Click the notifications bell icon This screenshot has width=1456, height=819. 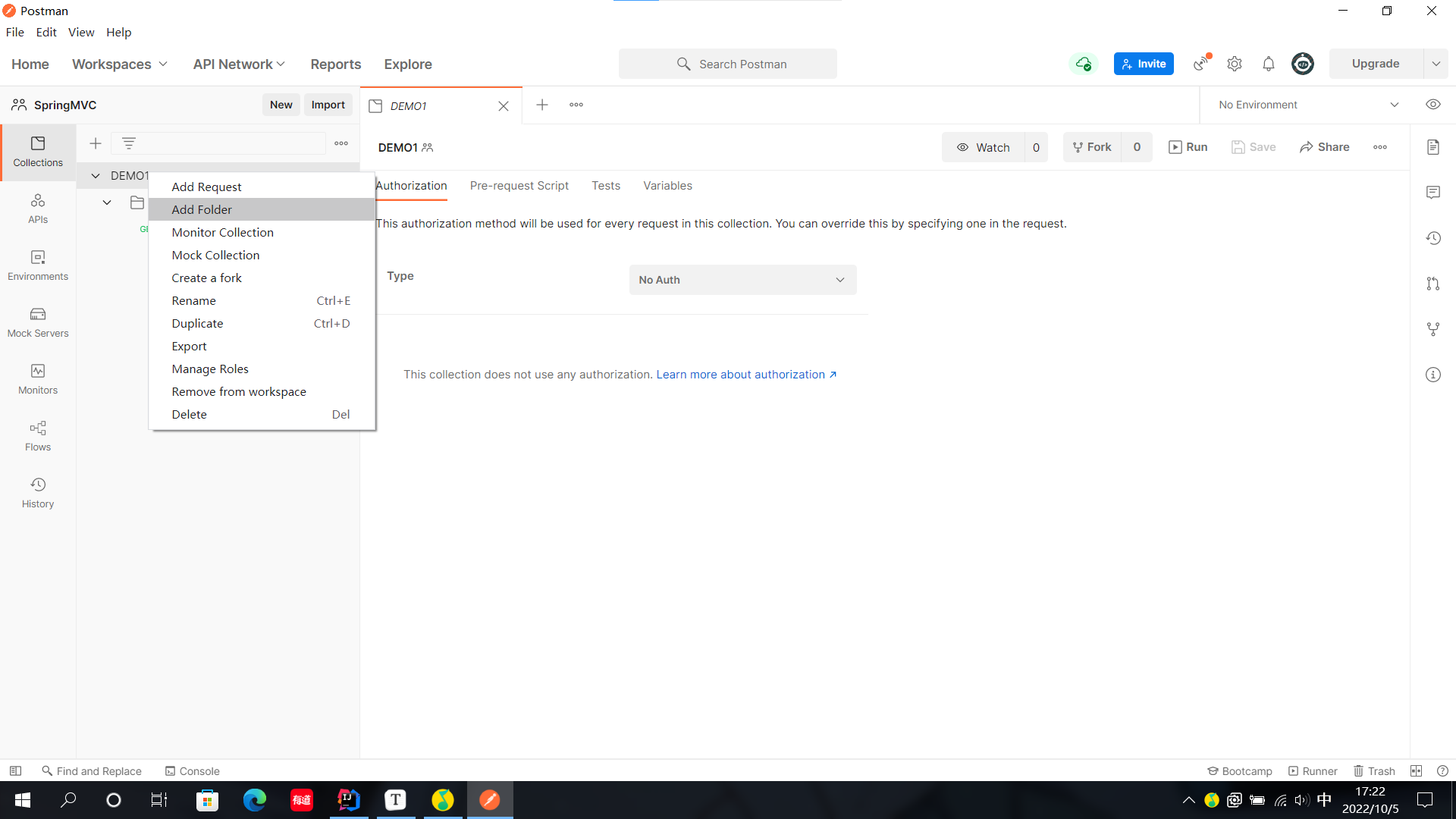click(1268, 64)
